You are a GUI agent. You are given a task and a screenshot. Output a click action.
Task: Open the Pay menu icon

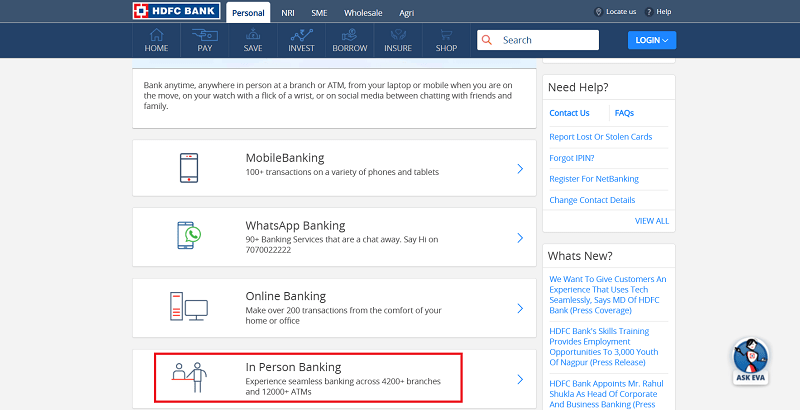coord(205,35)
